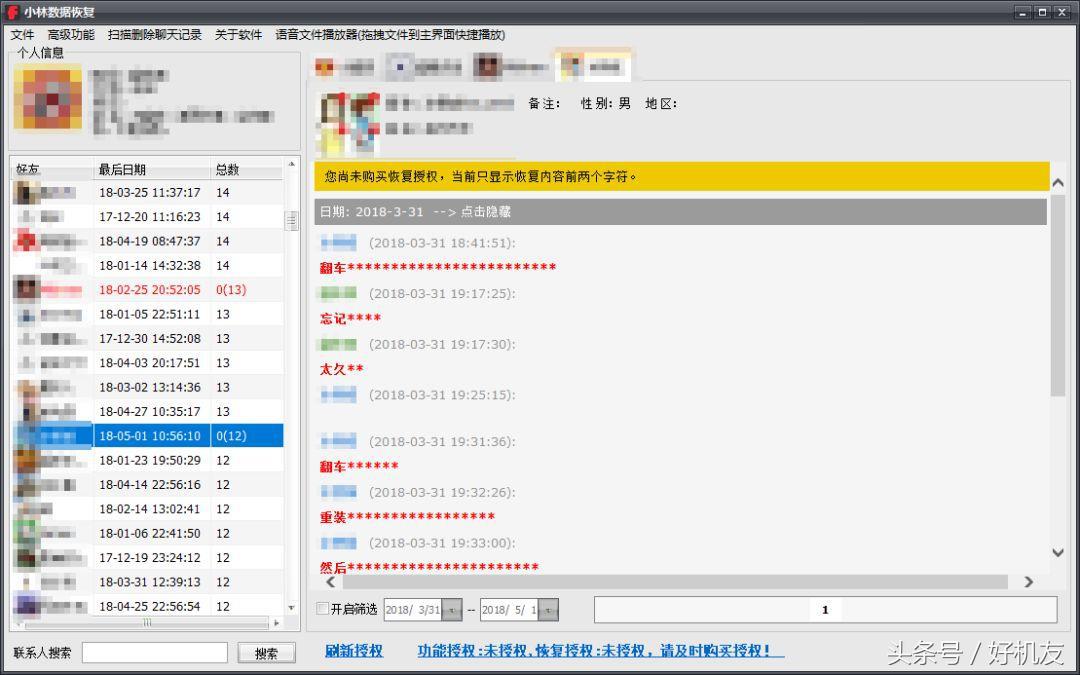Enable the 开启筛选 filter checkbox
This screenshot has width=1080, height=675.
point(322,609)
